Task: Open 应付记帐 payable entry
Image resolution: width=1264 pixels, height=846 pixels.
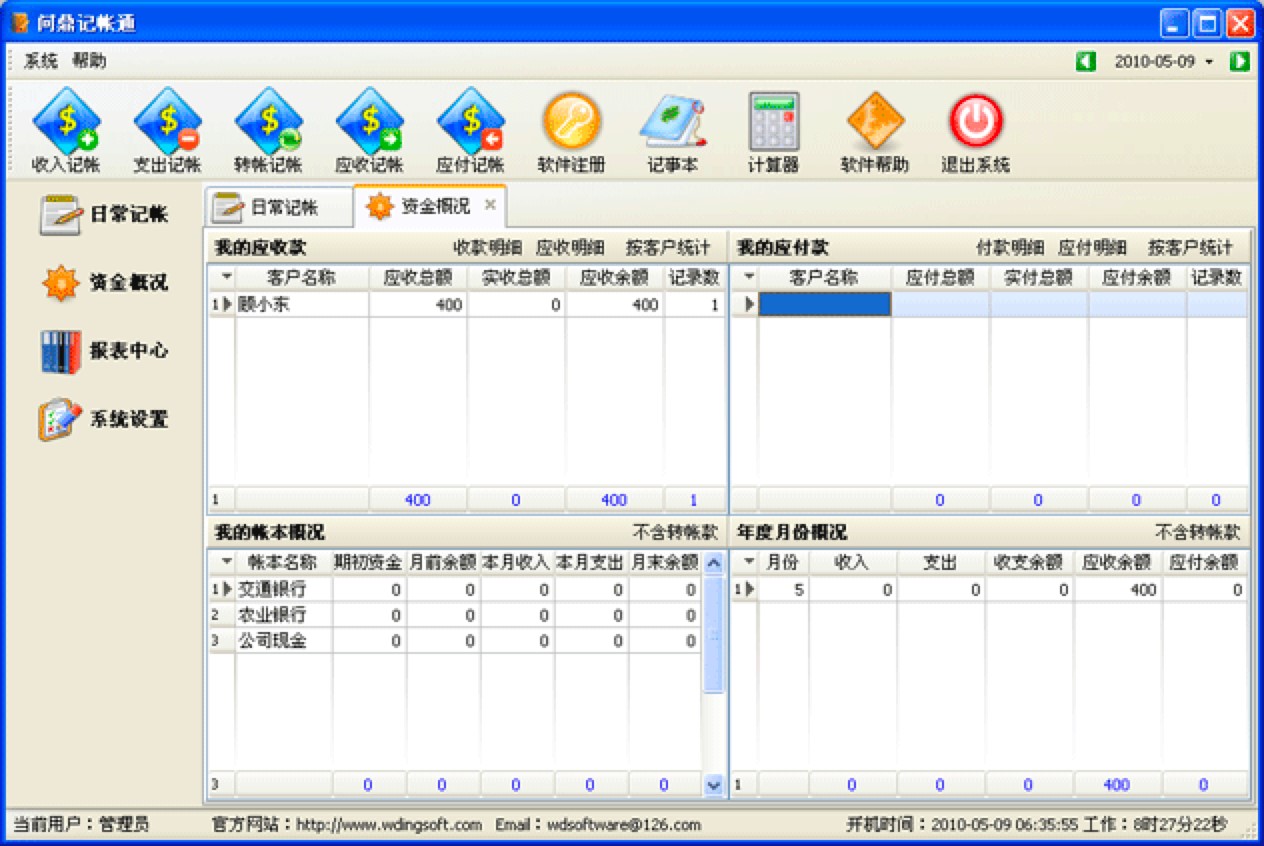Action: tap(470, 130)
